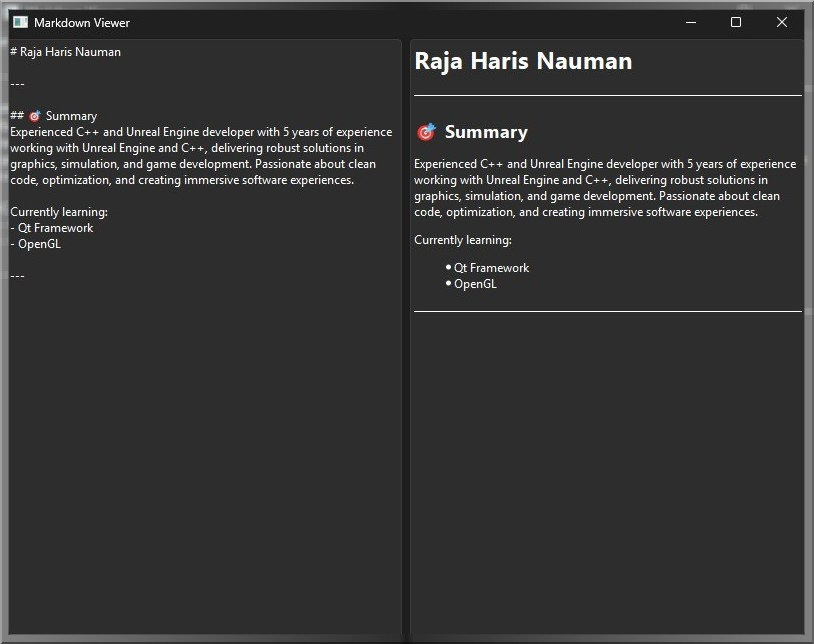Click the summary paragraph in preview pane
Screen dimensions: 814x644
[x=605, y=188]
